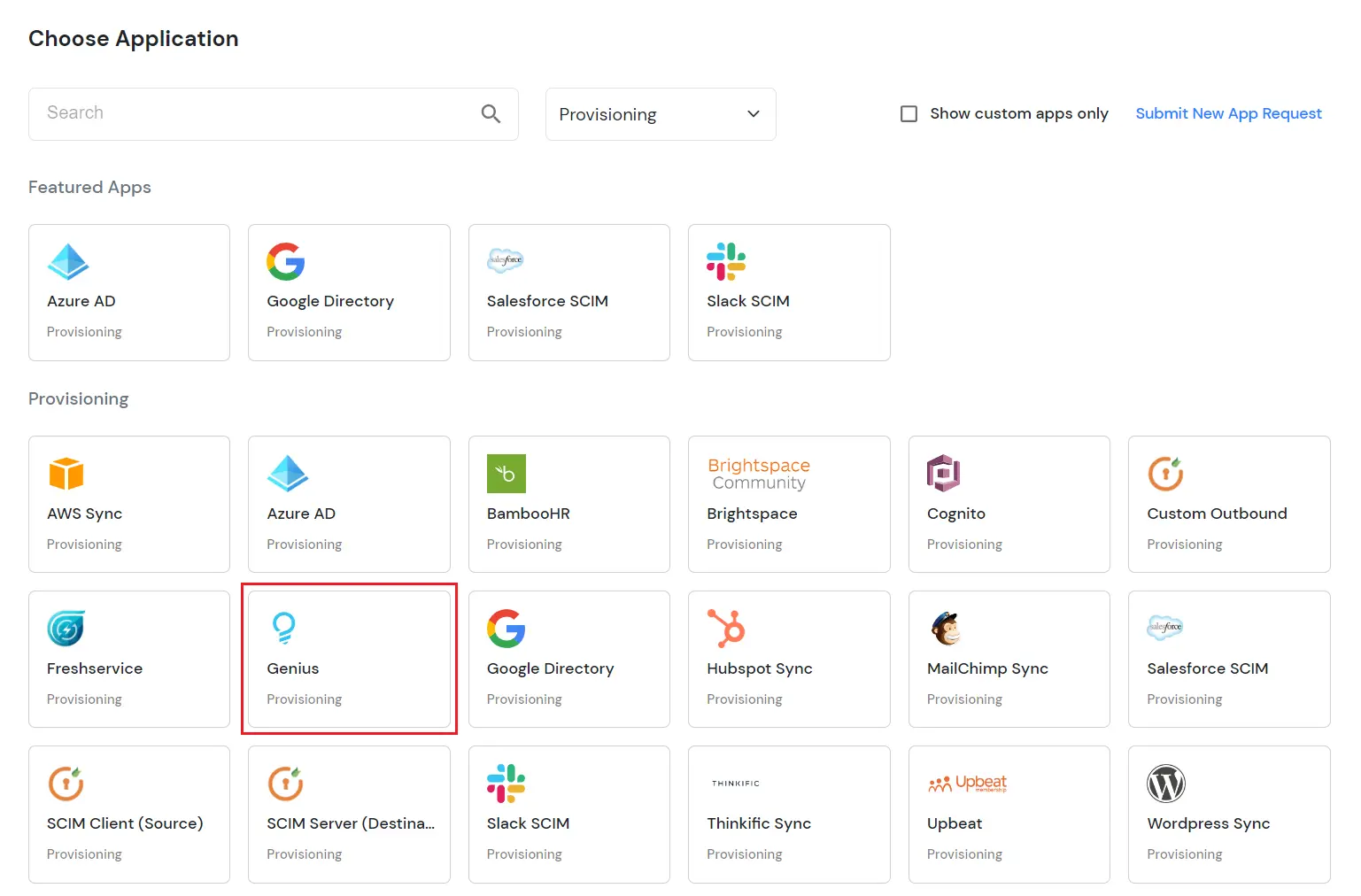Choose the Brightspace app name

[752, 514]
